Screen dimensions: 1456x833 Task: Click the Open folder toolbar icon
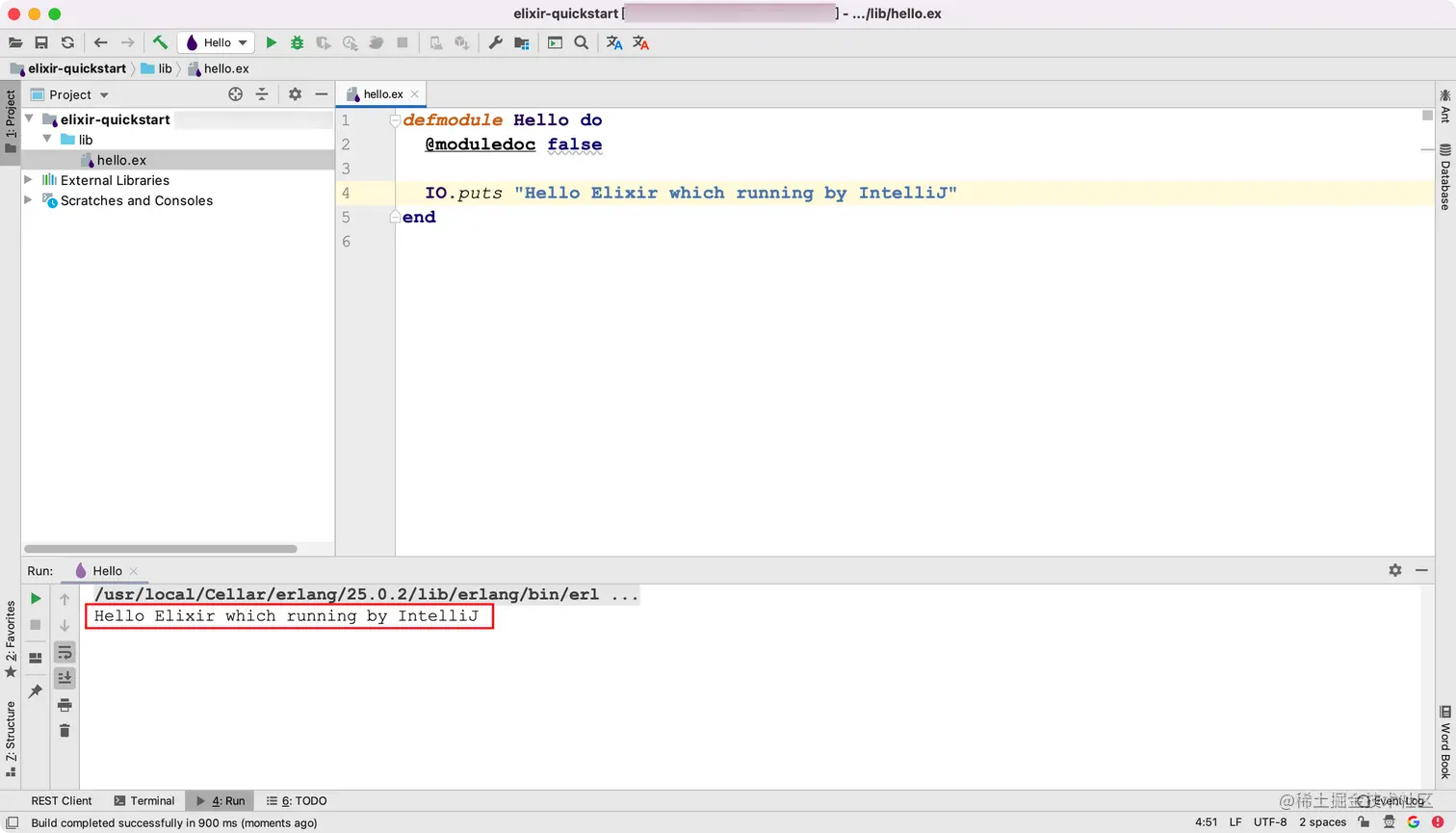15,42
